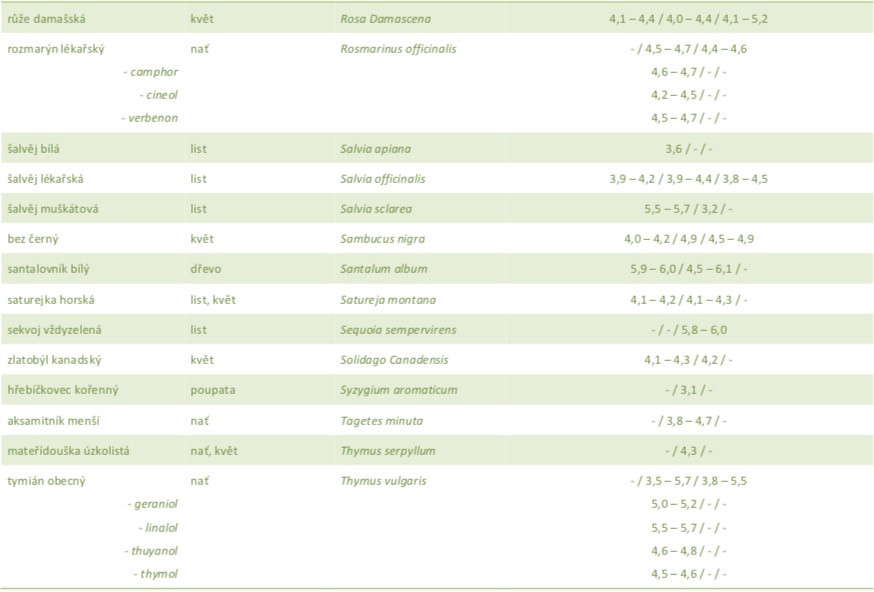Select the '- camphor' chemotype entry
Screen dimensions: 874x592
point(150,72)
